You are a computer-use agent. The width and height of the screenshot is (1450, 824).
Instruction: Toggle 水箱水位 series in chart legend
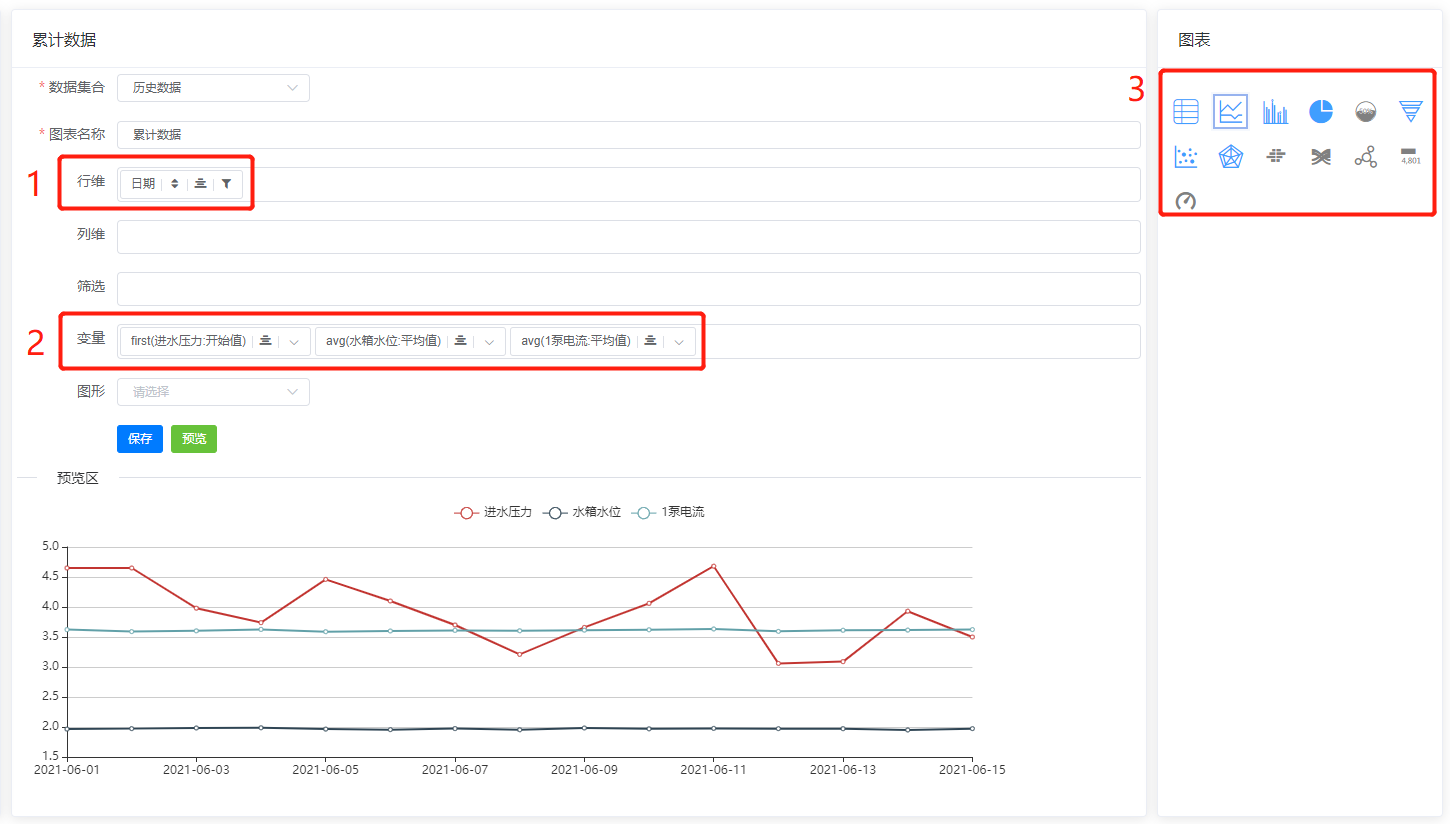[582, 512]
